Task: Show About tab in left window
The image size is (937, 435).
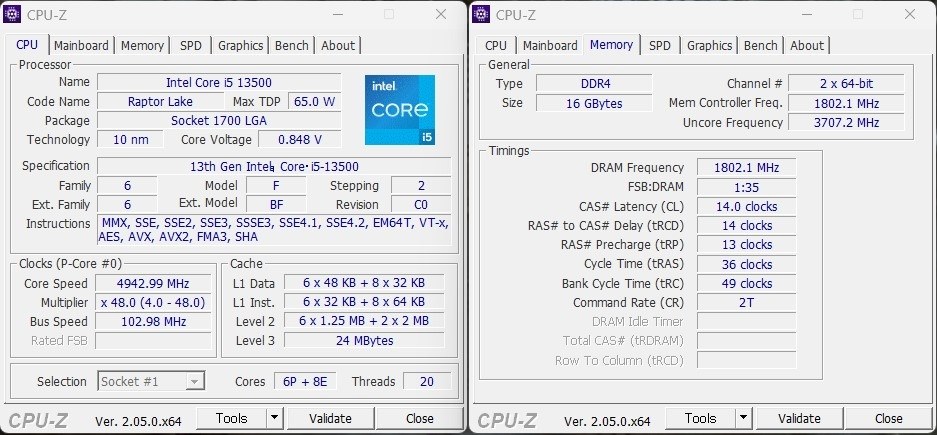Action: 338,45
